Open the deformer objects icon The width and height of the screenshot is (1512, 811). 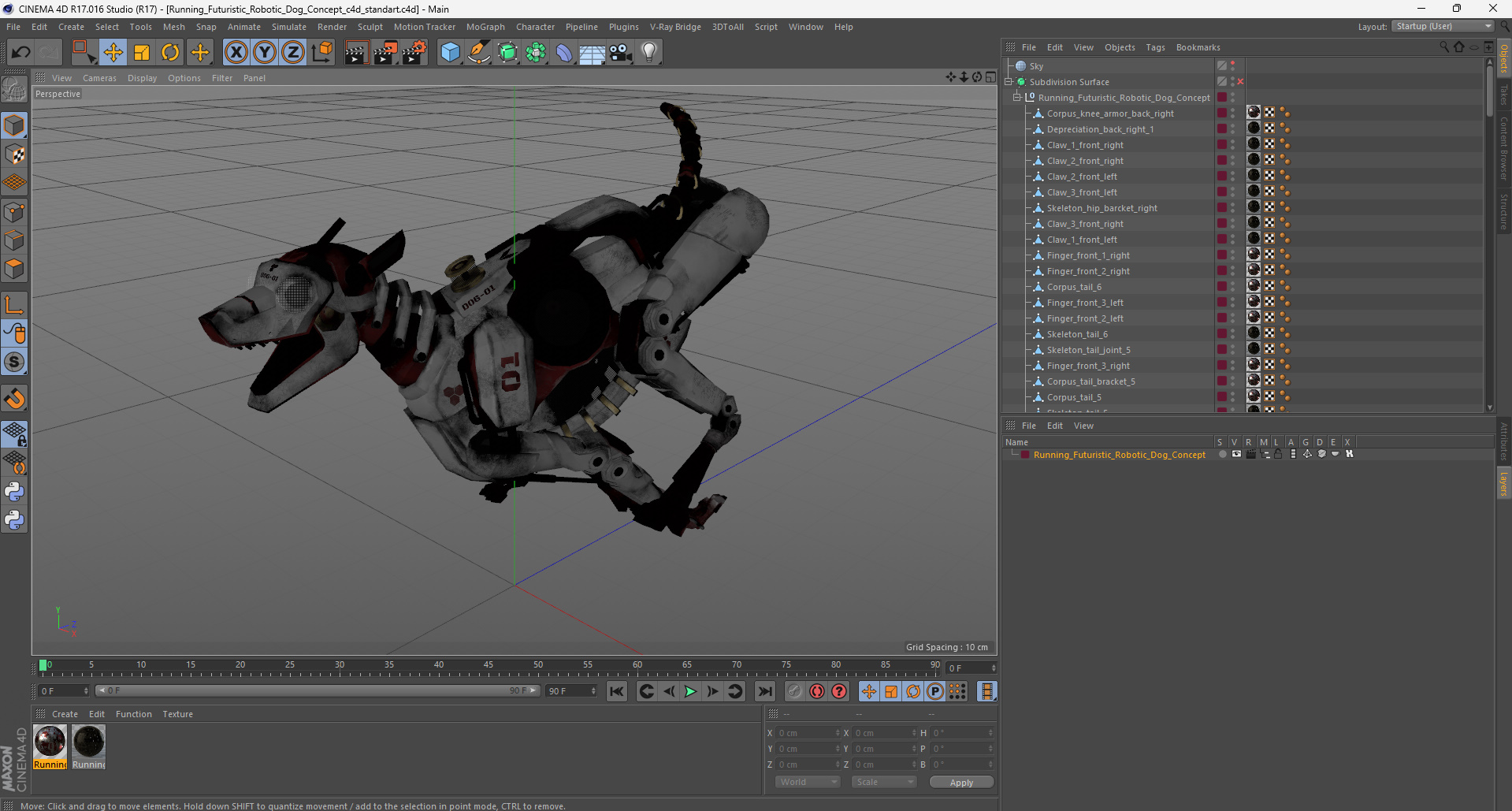click(564, 53)
